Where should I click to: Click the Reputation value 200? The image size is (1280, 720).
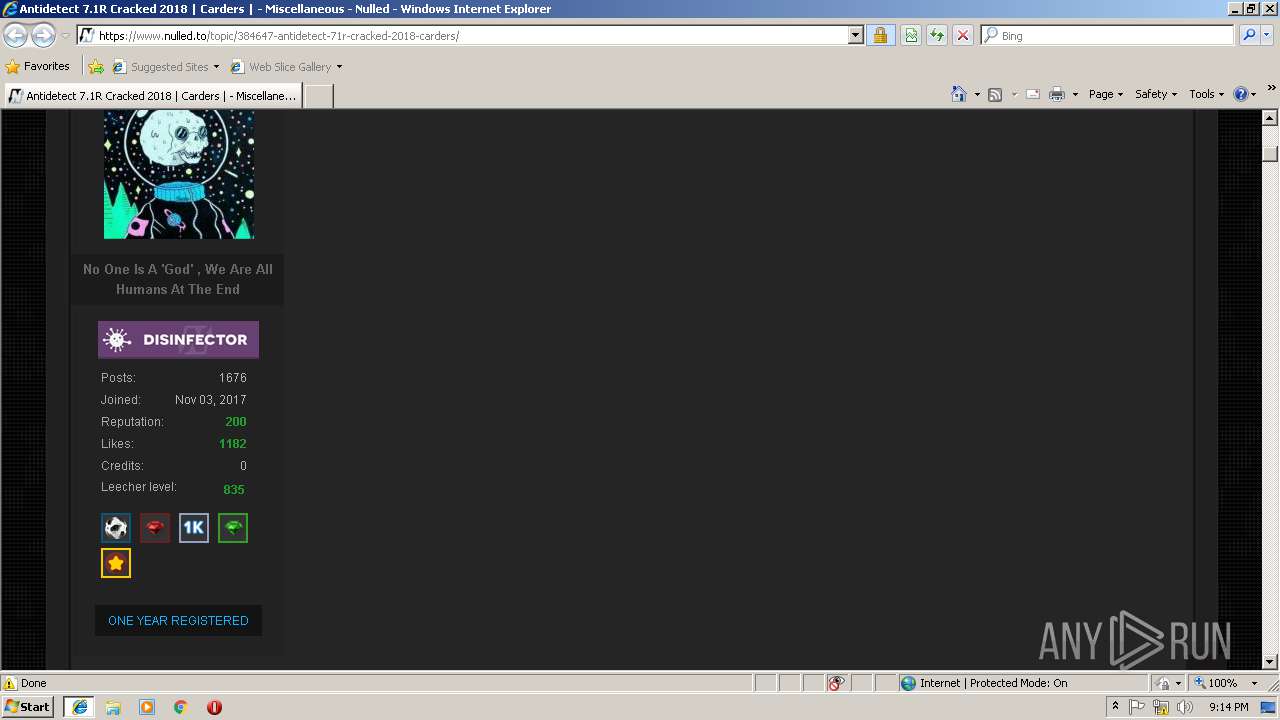236,422
